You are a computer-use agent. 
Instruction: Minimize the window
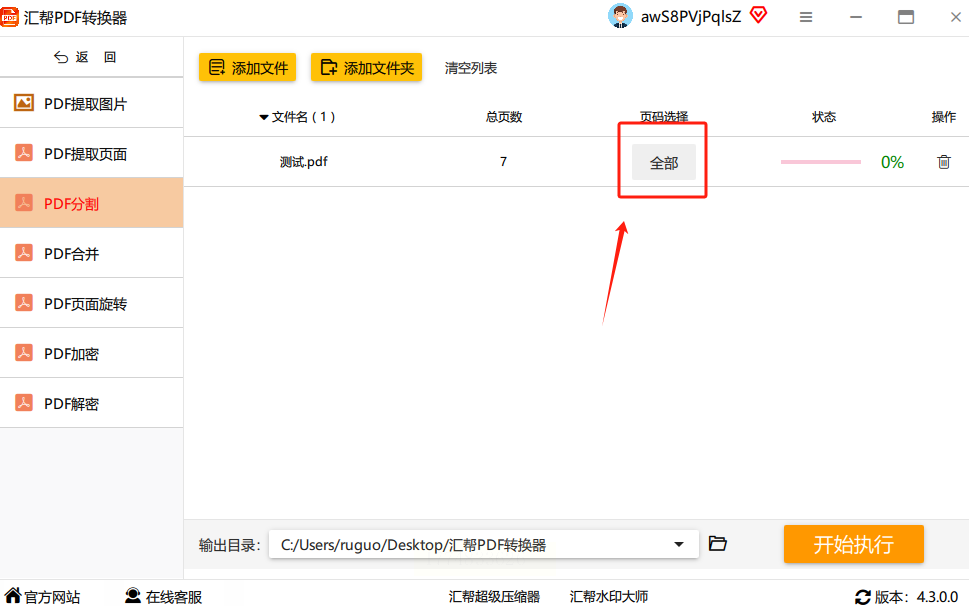point(856,17)
